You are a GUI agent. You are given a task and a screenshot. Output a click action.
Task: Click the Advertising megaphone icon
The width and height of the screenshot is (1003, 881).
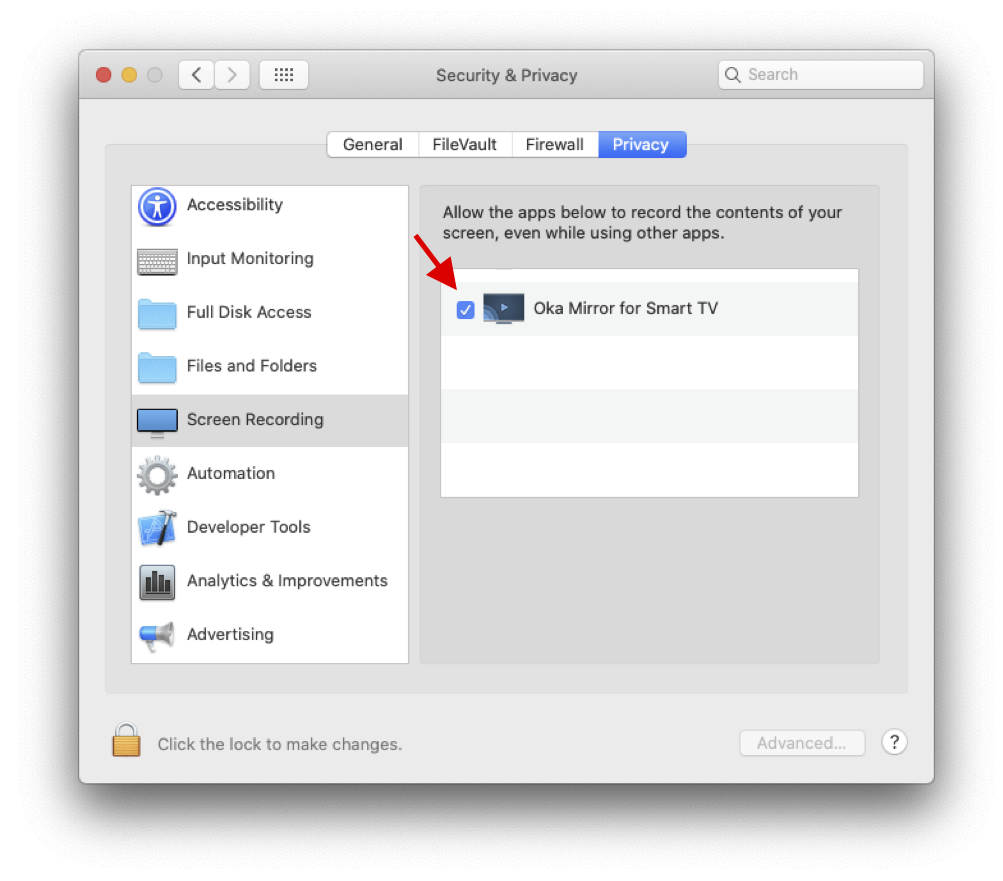click(x=157, y=636)
